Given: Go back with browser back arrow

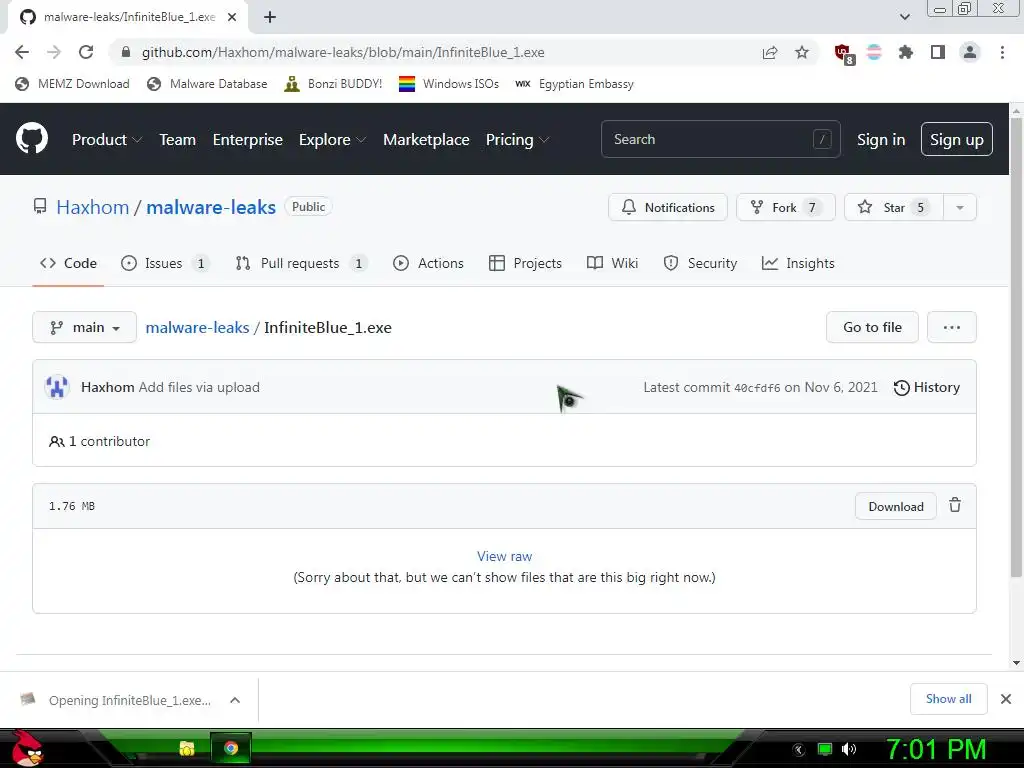Looking at the screenshot, I should [x=22, y=52].
